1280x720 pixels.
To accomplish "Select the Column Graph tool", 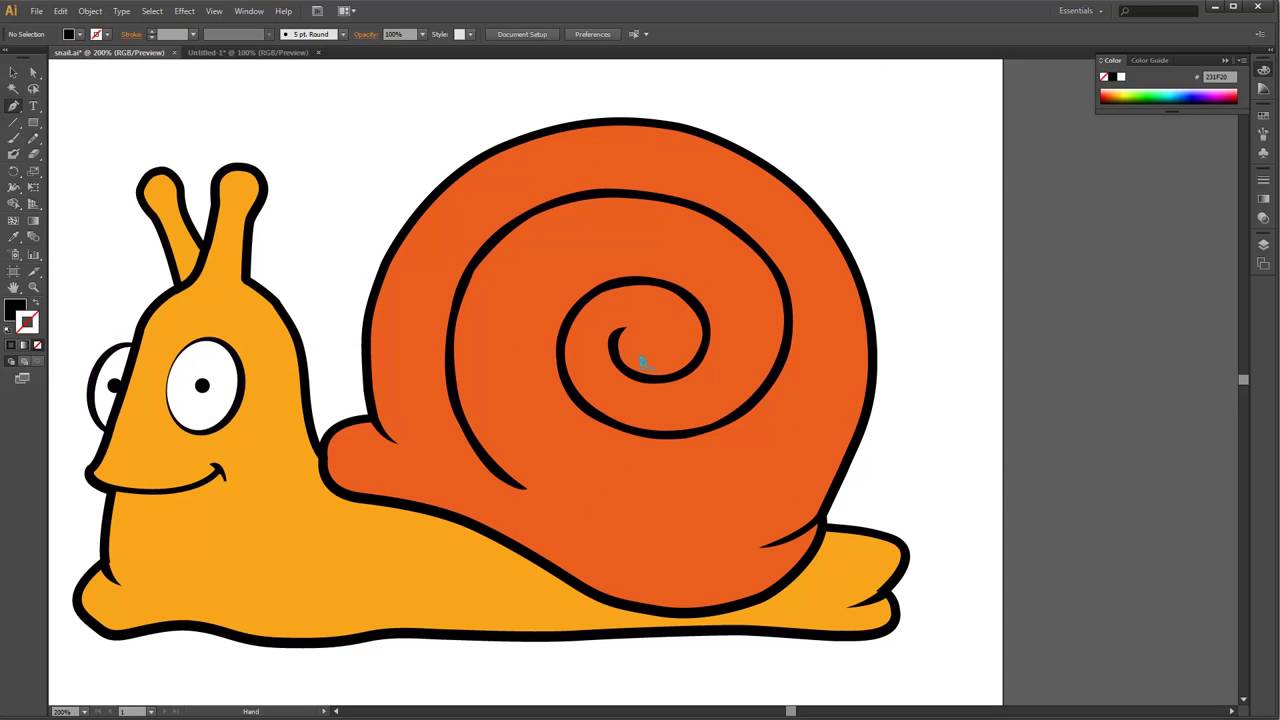I will (33, 254).
